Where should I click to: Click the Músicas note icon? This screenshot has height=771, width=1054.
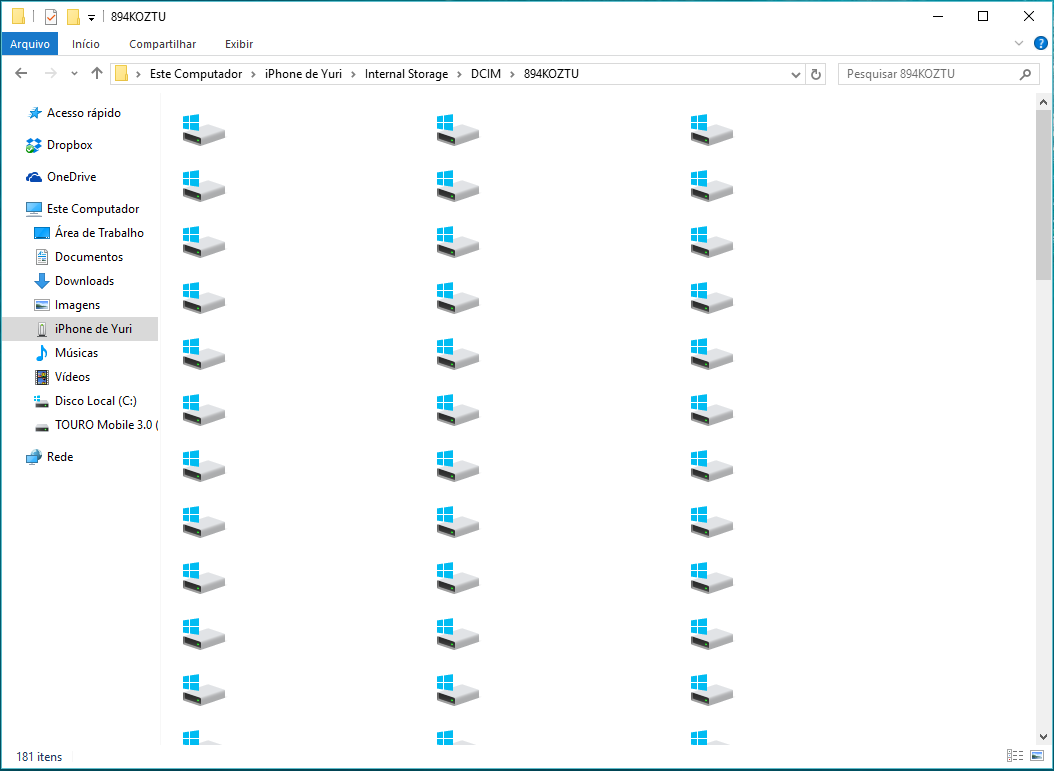click(x=42, y=353)
